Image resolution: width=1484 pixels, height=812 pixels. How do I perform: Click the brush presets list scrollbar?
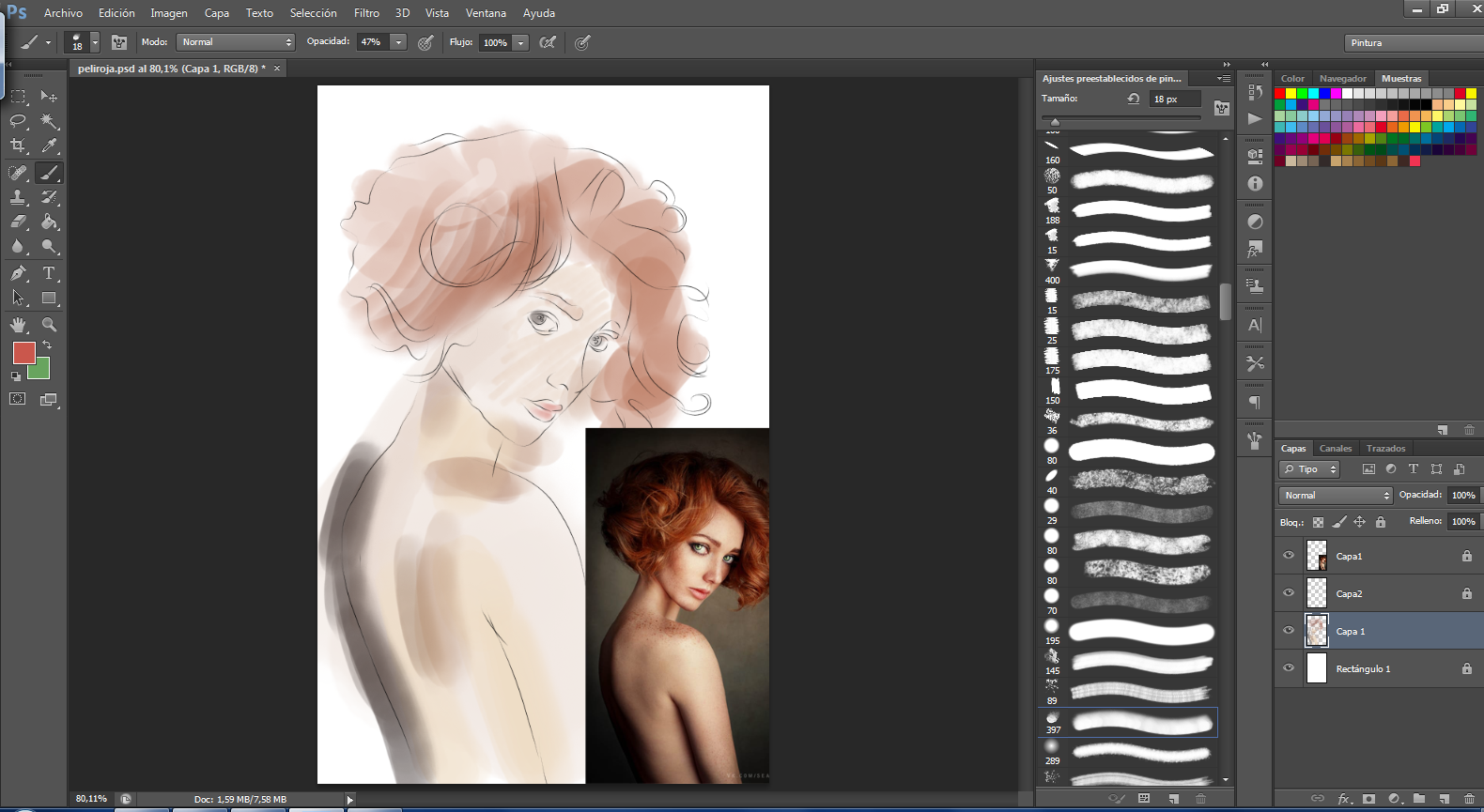click(x=1226, y=301)
